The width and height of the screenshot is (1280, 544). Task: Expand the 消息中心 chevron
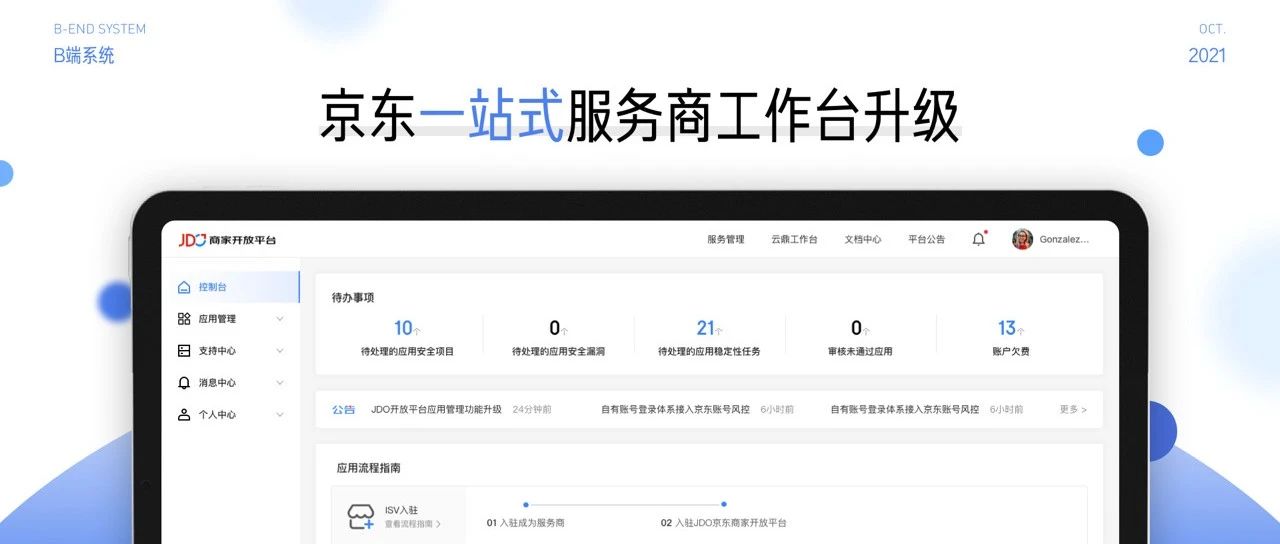coord(280,383)
